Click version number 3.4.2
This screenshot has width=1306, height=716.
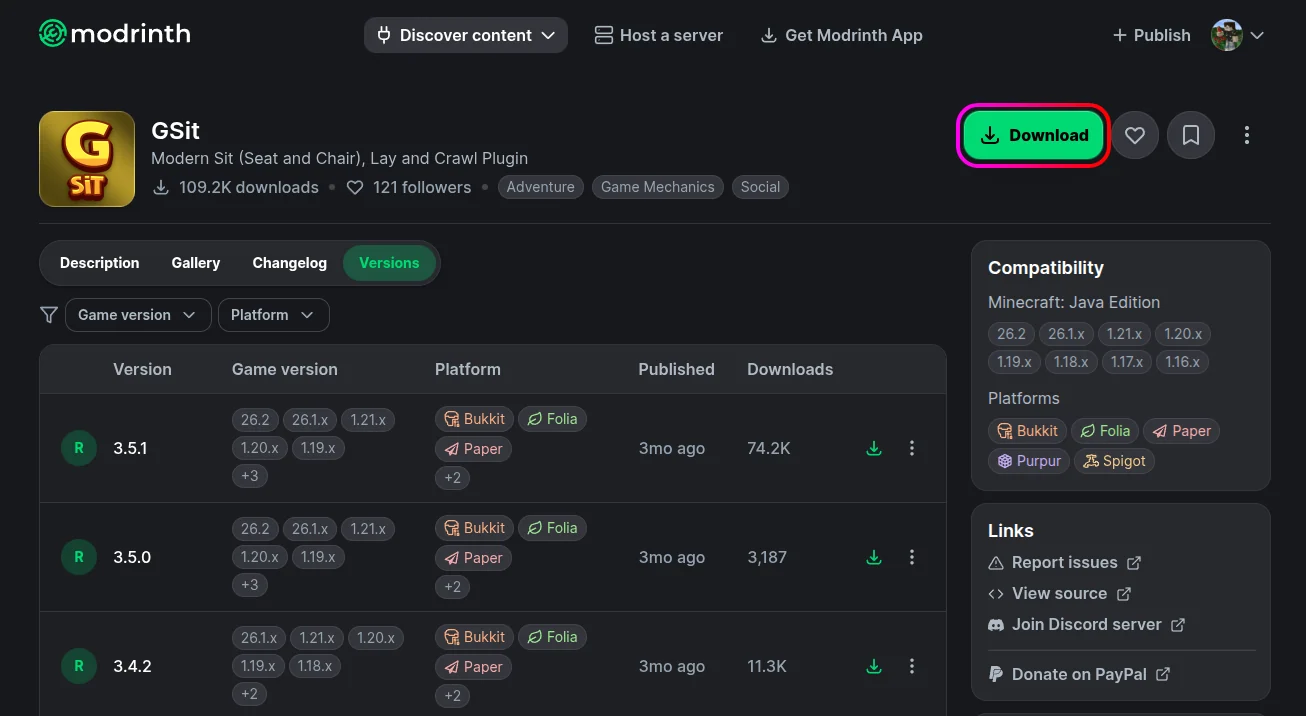(x=132, y=666)
